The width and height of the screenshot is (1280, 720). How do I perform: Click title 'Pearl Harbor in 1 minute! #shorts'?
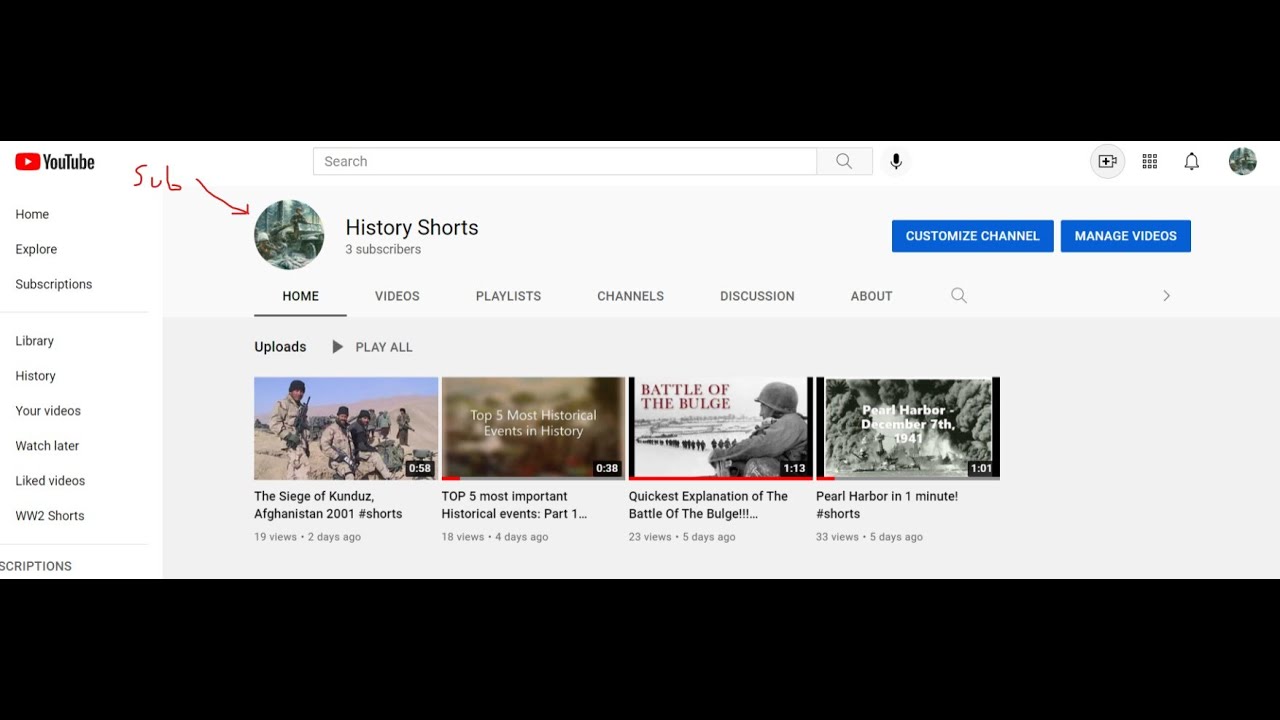pos(887,505)
